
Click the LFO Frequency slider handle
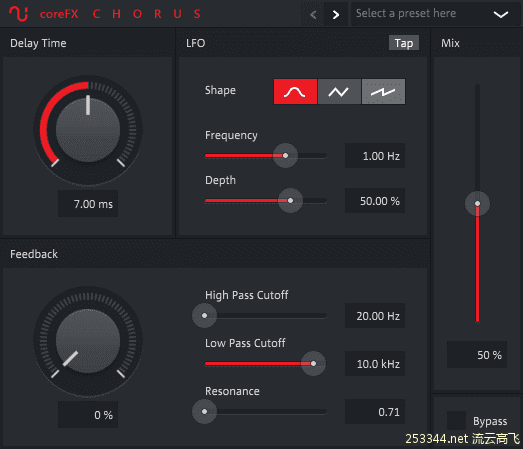[x=285, y=155]
